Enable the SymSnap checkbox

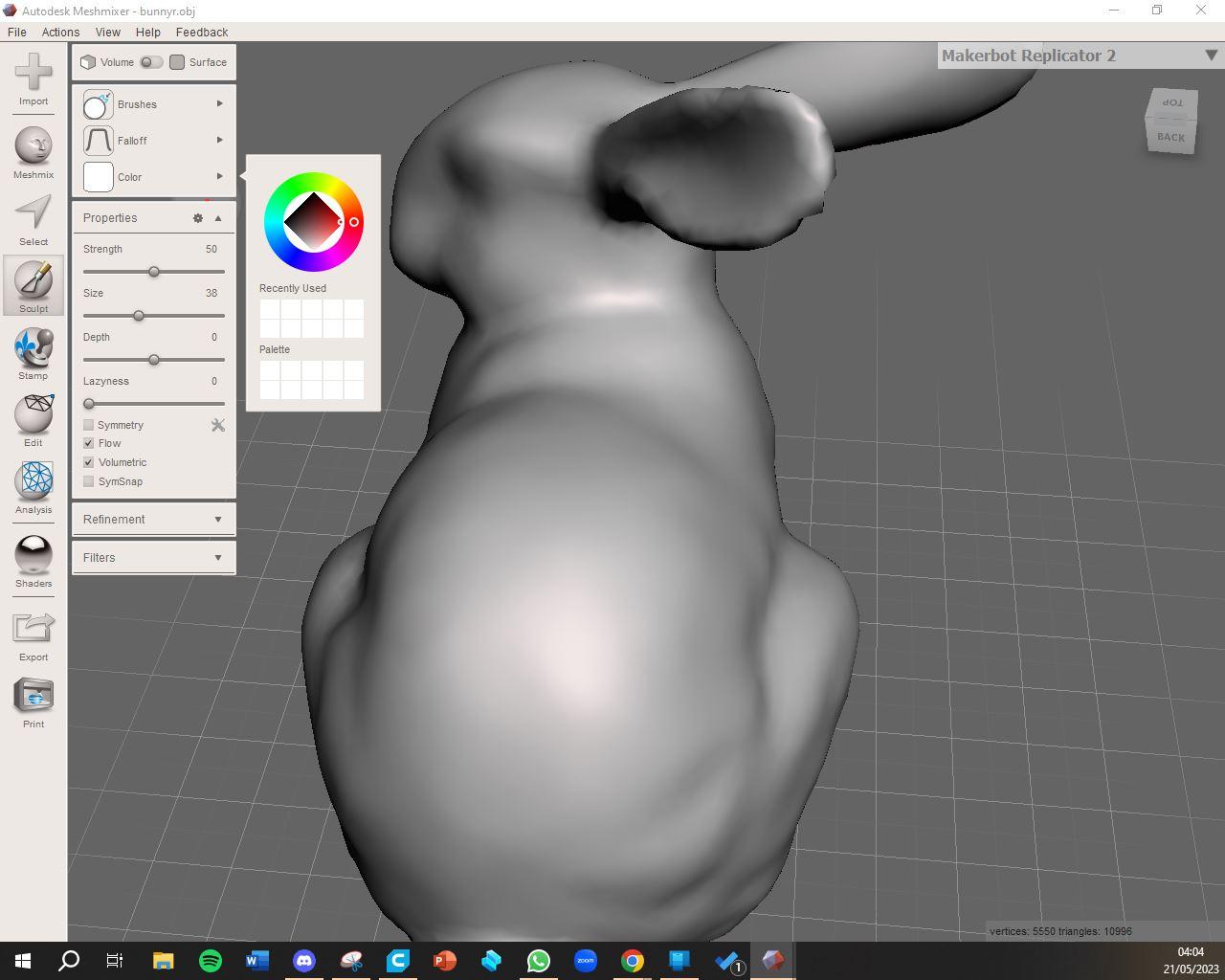tap(89, 481)
